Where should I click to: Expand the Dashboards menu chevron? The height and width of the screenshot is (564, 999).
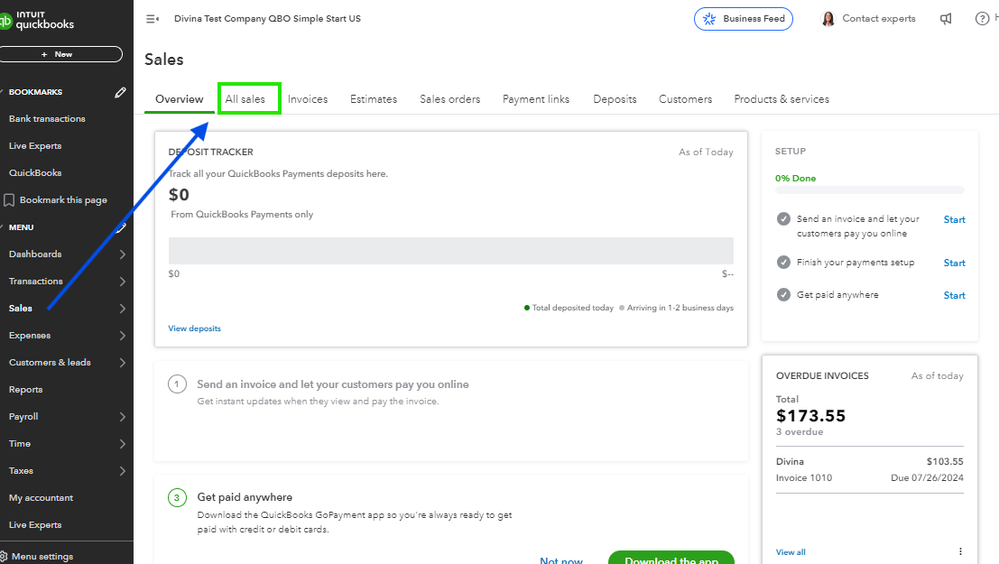click(x=122, y=254)
